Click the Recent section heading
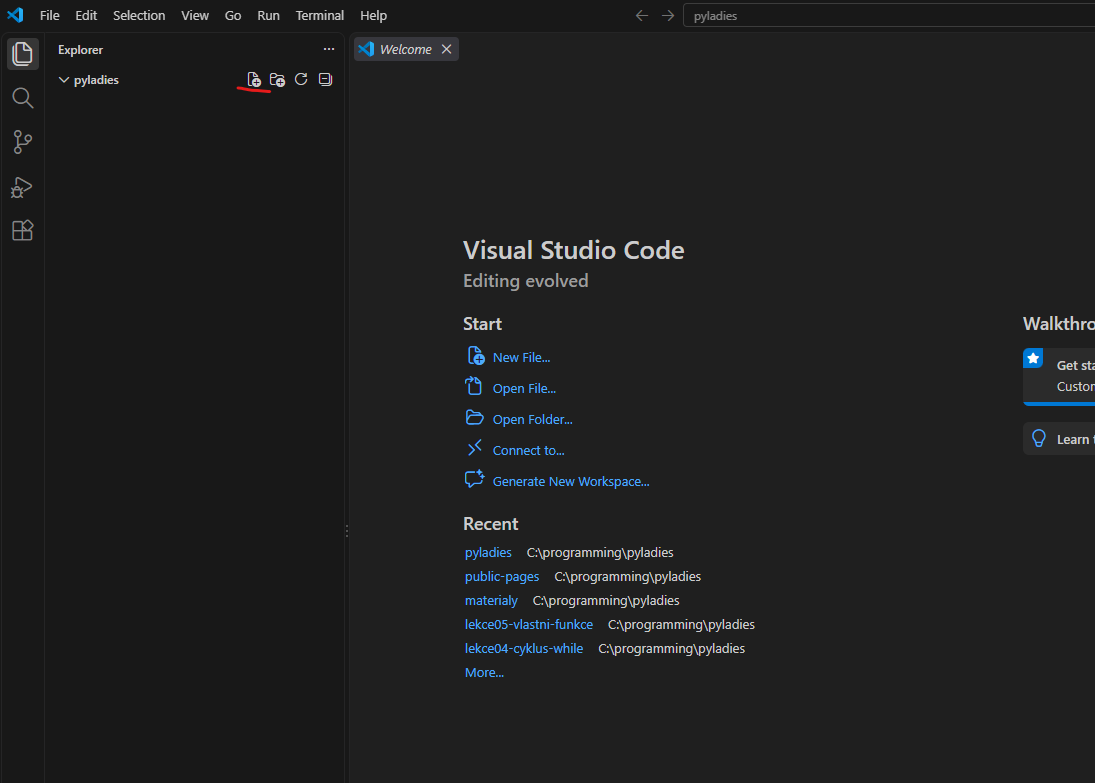This screenshot has height=783, width=1095. 490,524
